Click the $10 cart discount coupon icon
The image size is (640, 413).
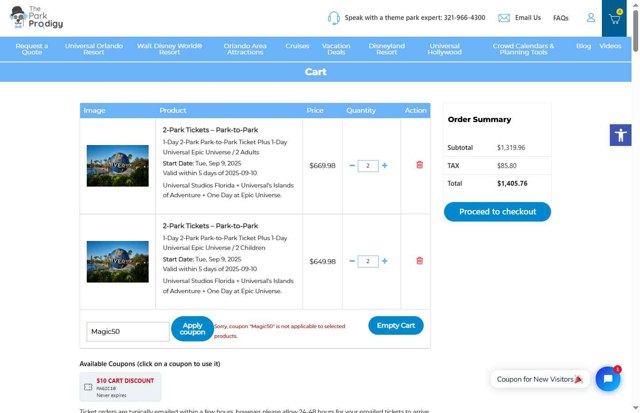click(x=88, y=387)
